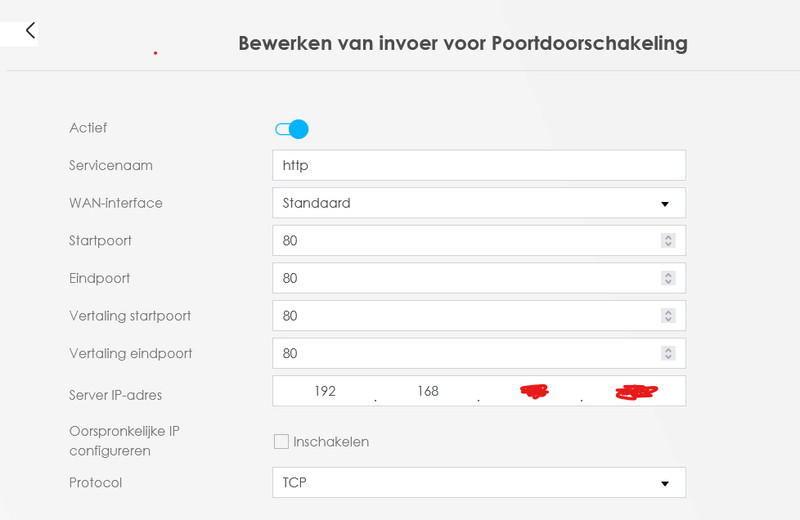
Task: Click the Startpoort spinner arrows
Action: tap(668, 241)
